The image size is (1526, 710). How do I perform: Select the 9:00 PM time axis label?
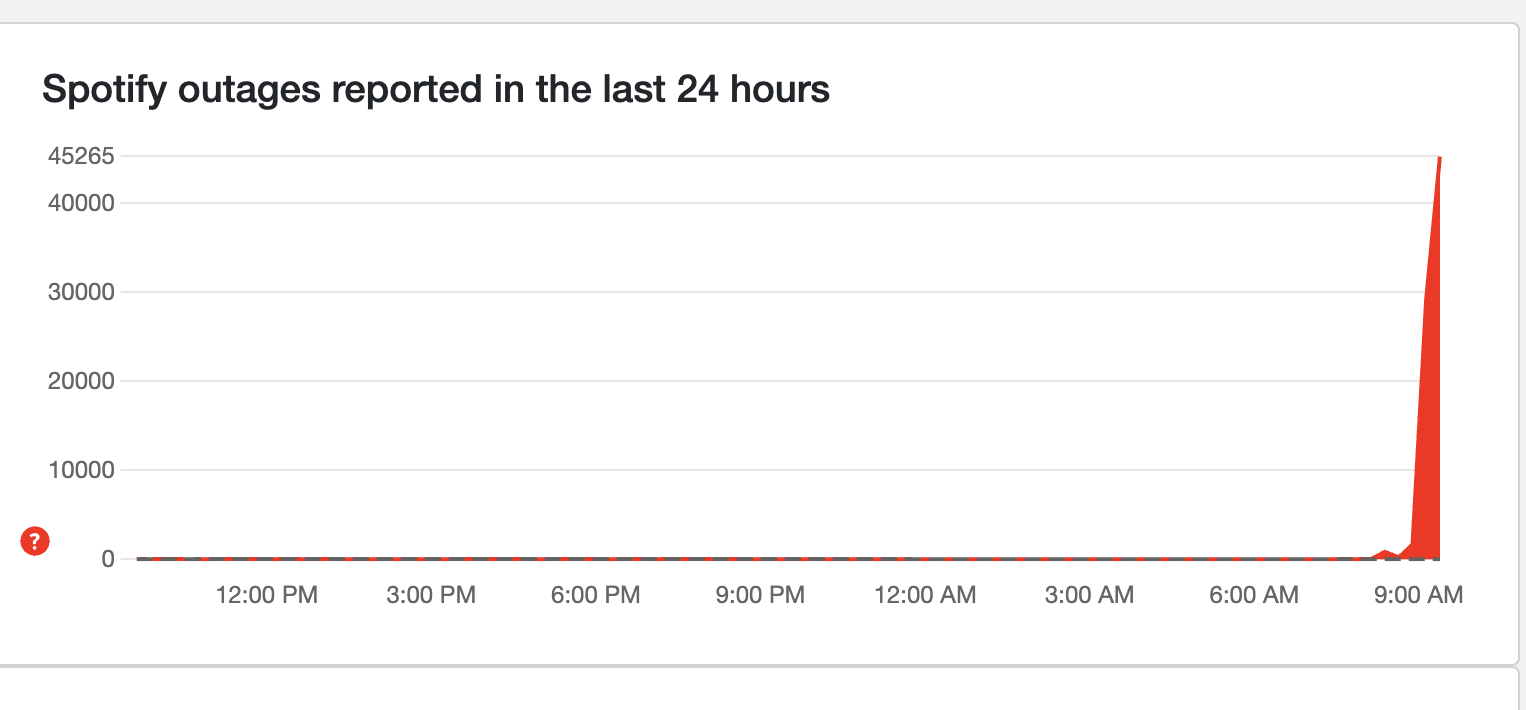[760, 596]
